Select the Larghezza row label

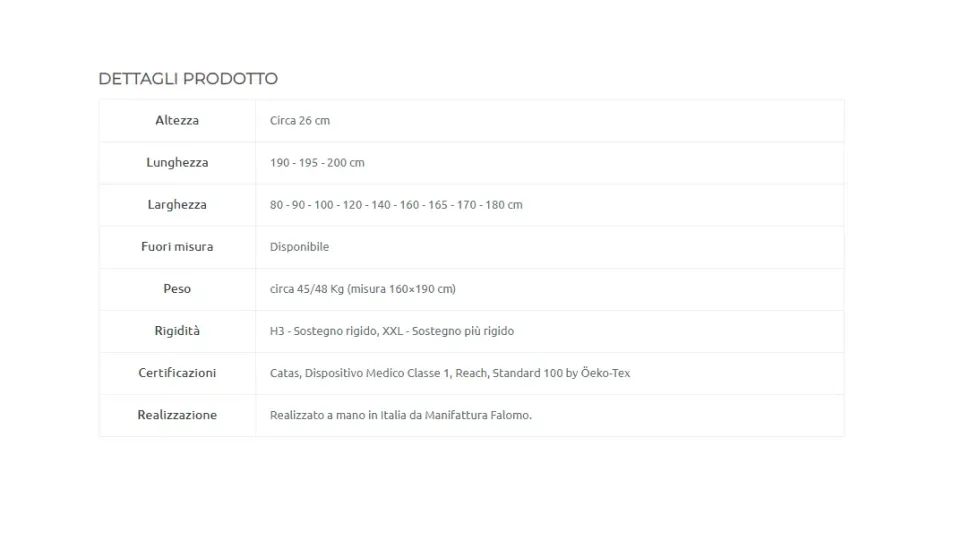point(177,204)
